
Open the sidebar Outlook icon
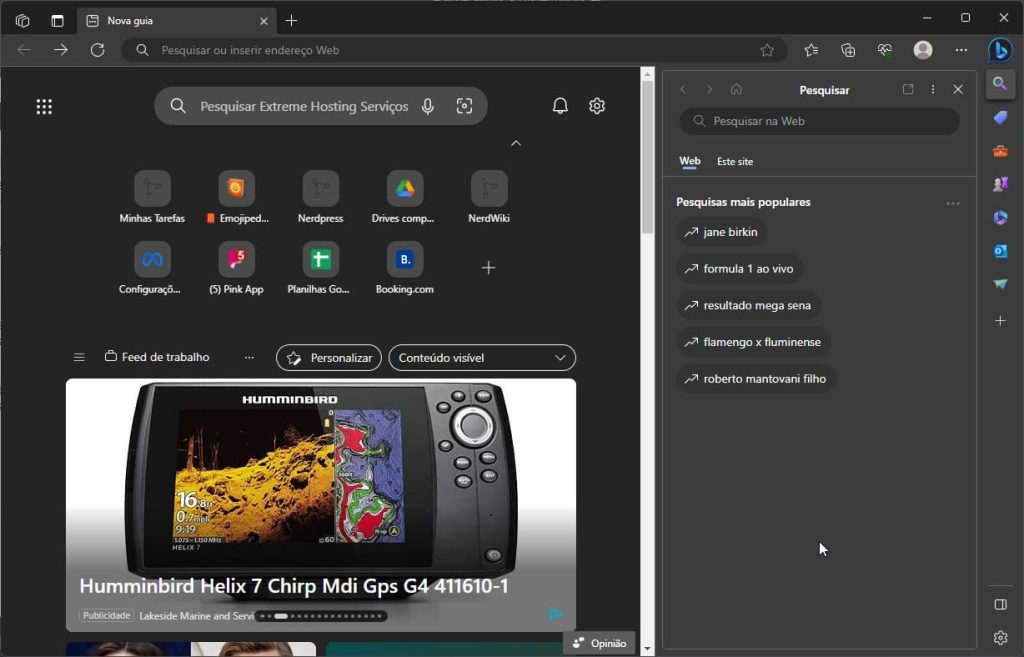1000,251
